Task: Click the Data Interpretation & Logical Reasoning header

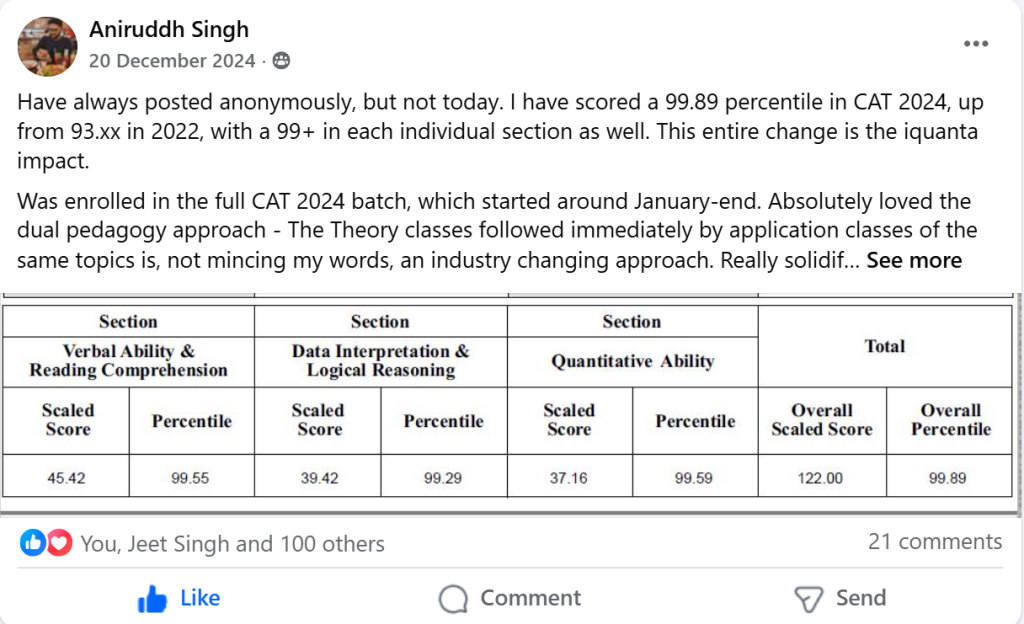Action: [380, 361]
